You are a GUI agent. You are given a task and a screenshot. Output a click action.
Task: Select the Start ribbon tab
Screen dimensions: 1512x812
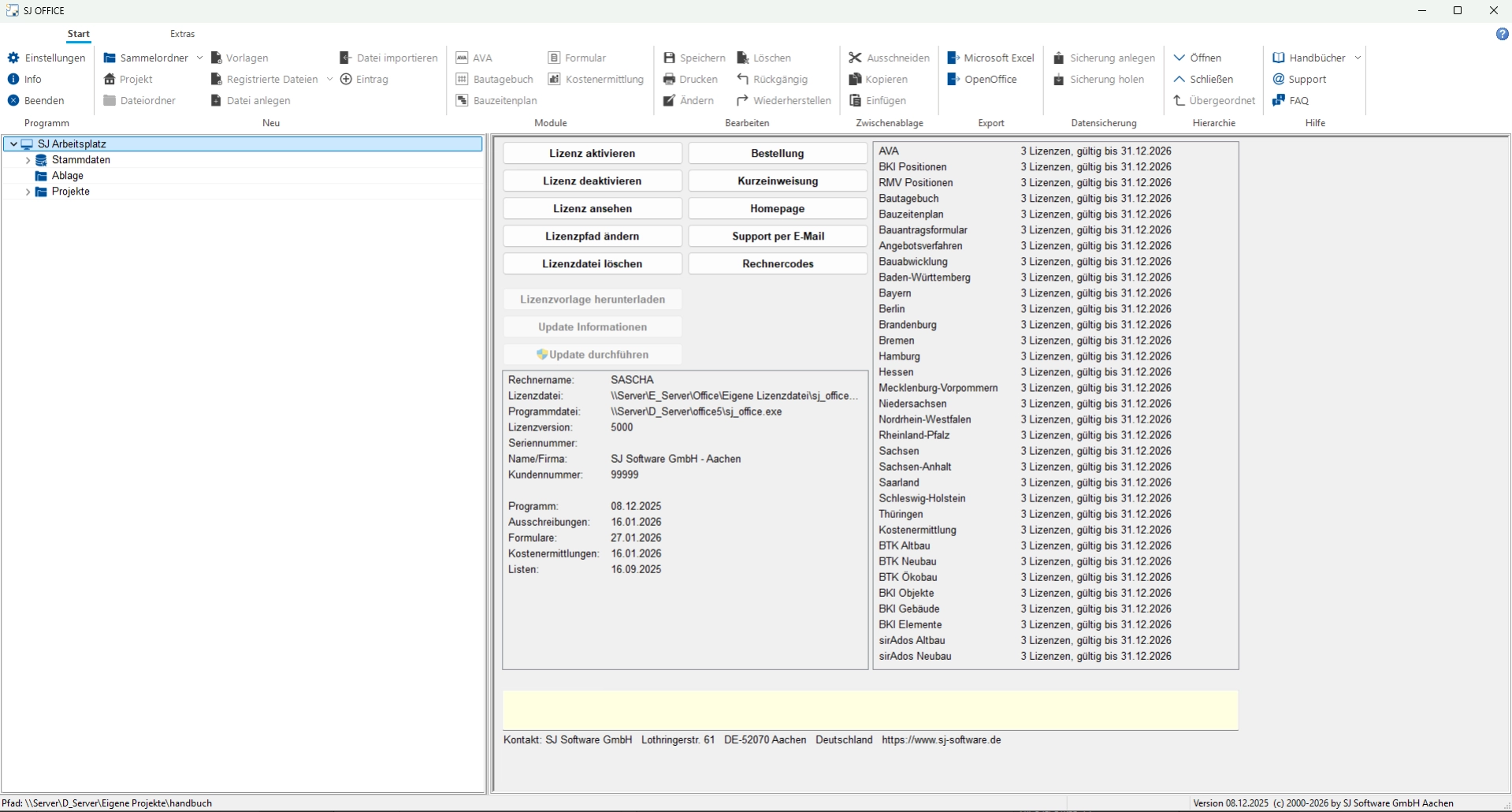click(78, 34)
